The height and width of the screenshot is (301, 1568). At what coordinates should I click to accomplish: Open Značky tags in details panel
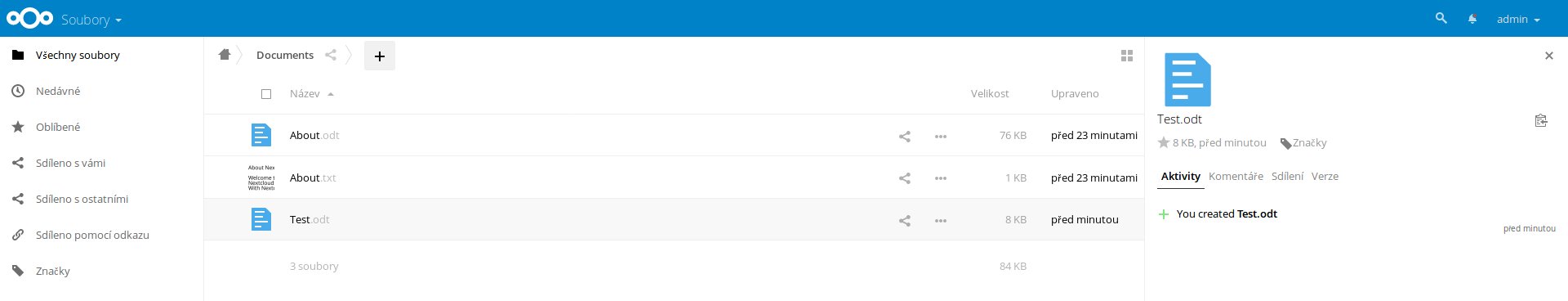coord(1304,142)
